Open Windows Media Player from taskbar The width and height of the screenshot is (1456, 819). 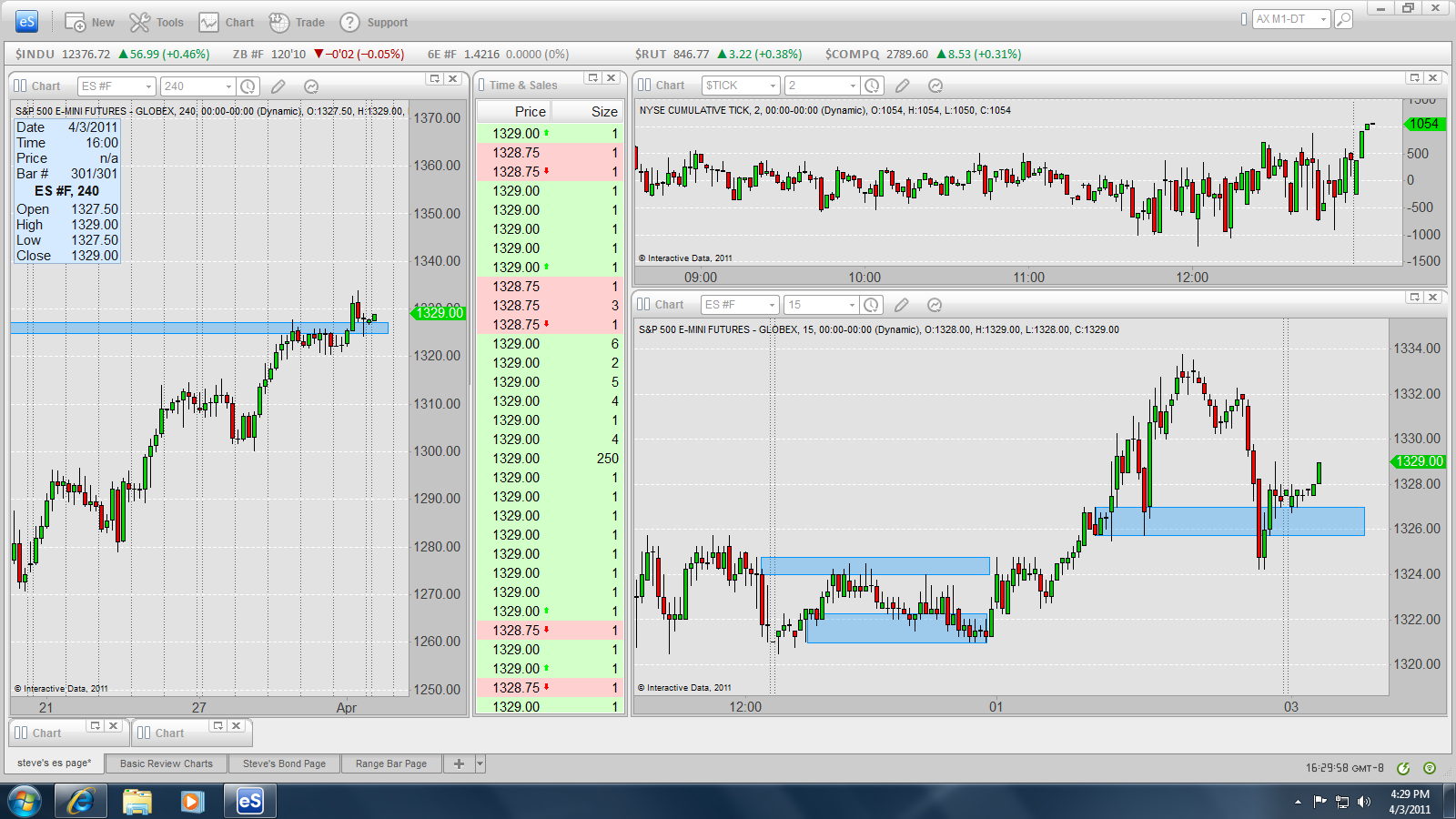(x=191, y=802)
